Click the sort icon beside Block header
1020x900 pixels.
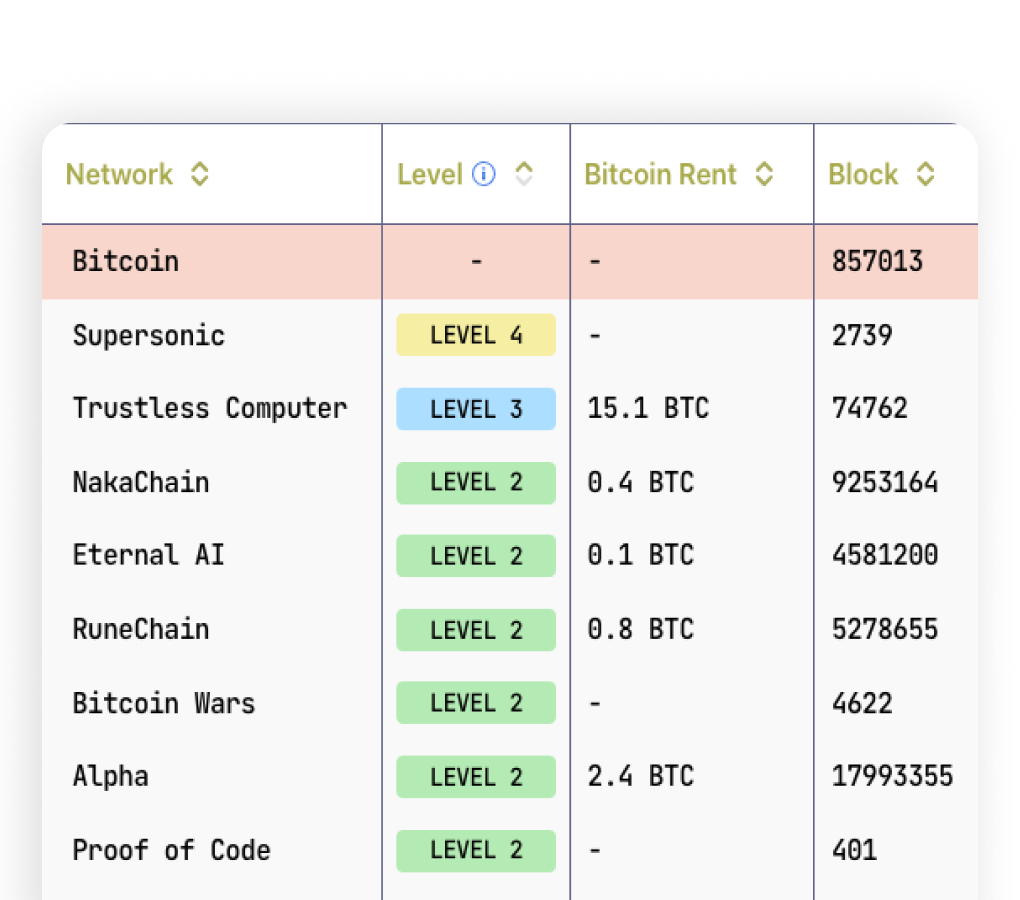[x=923, y=174]
